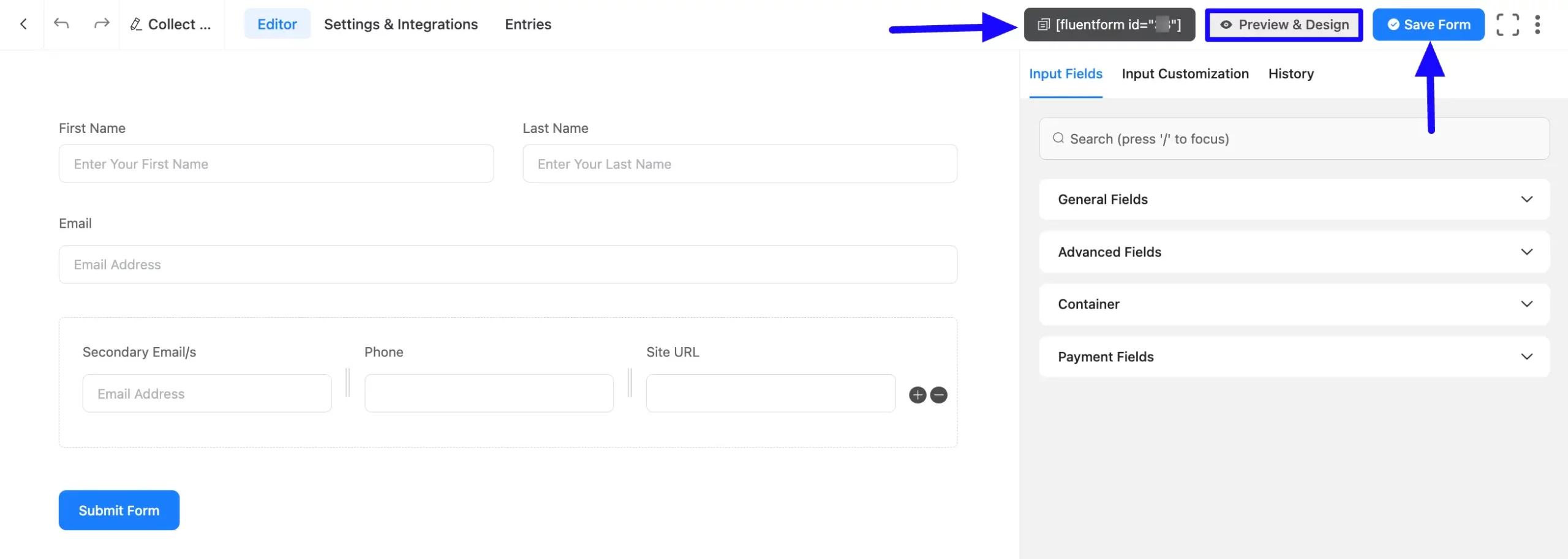Click the Phone column label
1568x559 pixels.
(383, 352)
